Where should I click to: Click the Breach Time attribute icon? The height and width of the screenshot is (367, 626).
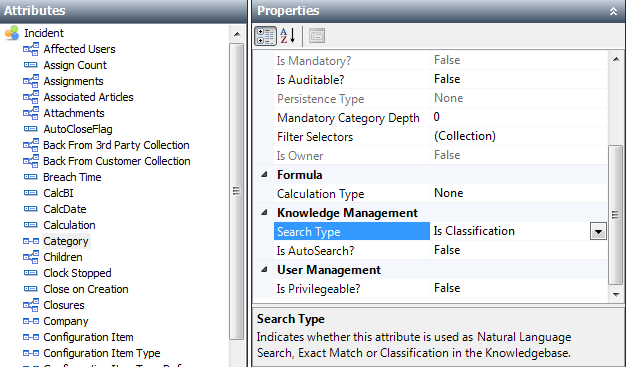(x=31, y=177)
